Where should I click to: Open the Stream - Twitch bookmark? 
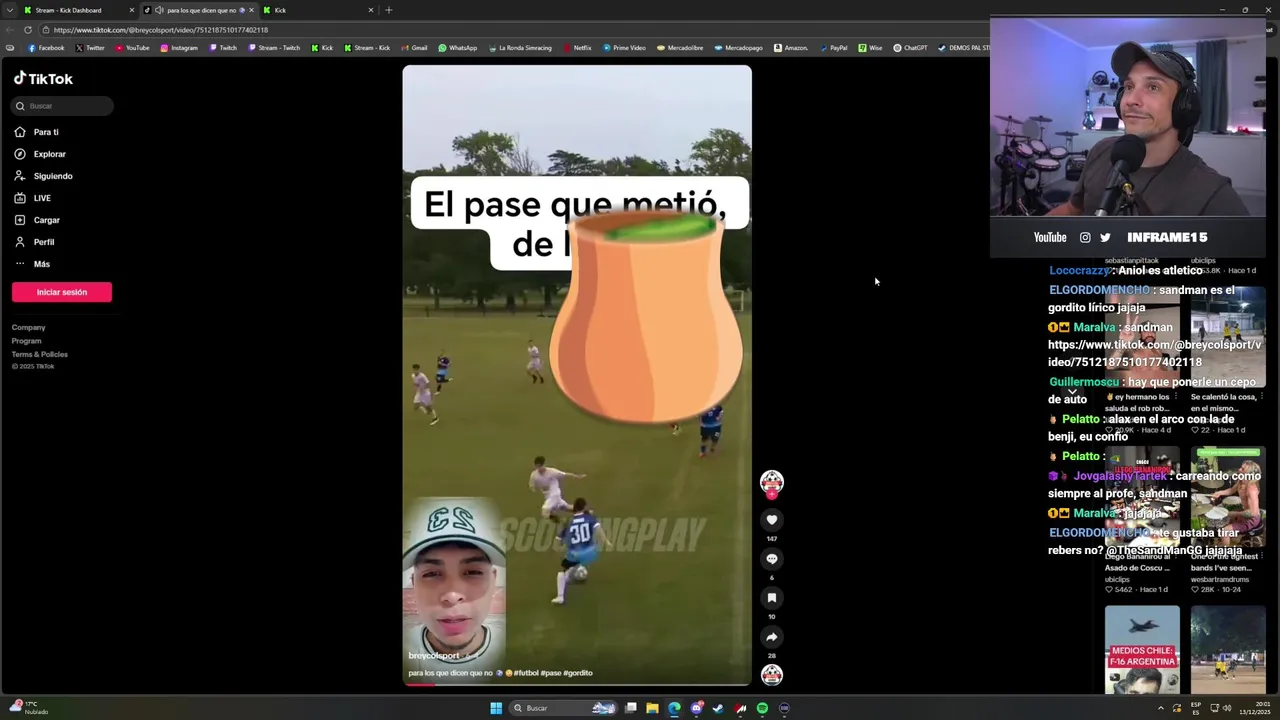click(x=273, y=48)
